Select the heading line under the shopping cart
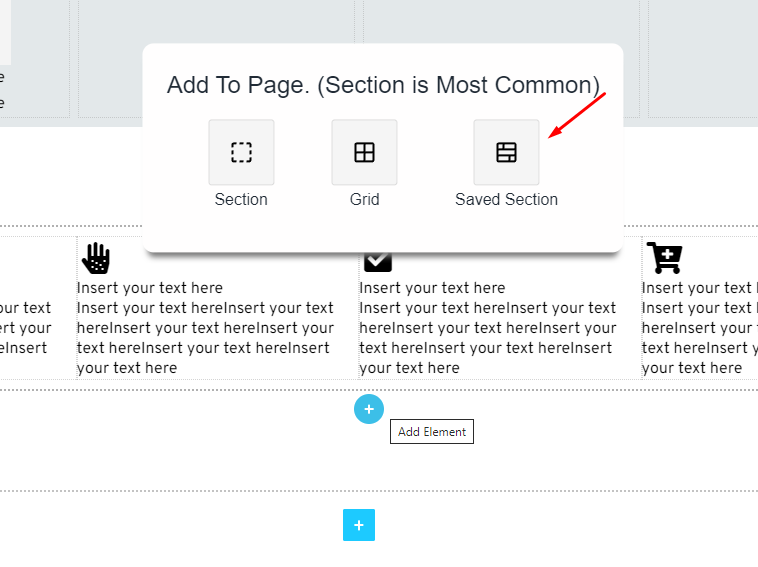This screenshot has width=758, height=567. tap(697, 288)
